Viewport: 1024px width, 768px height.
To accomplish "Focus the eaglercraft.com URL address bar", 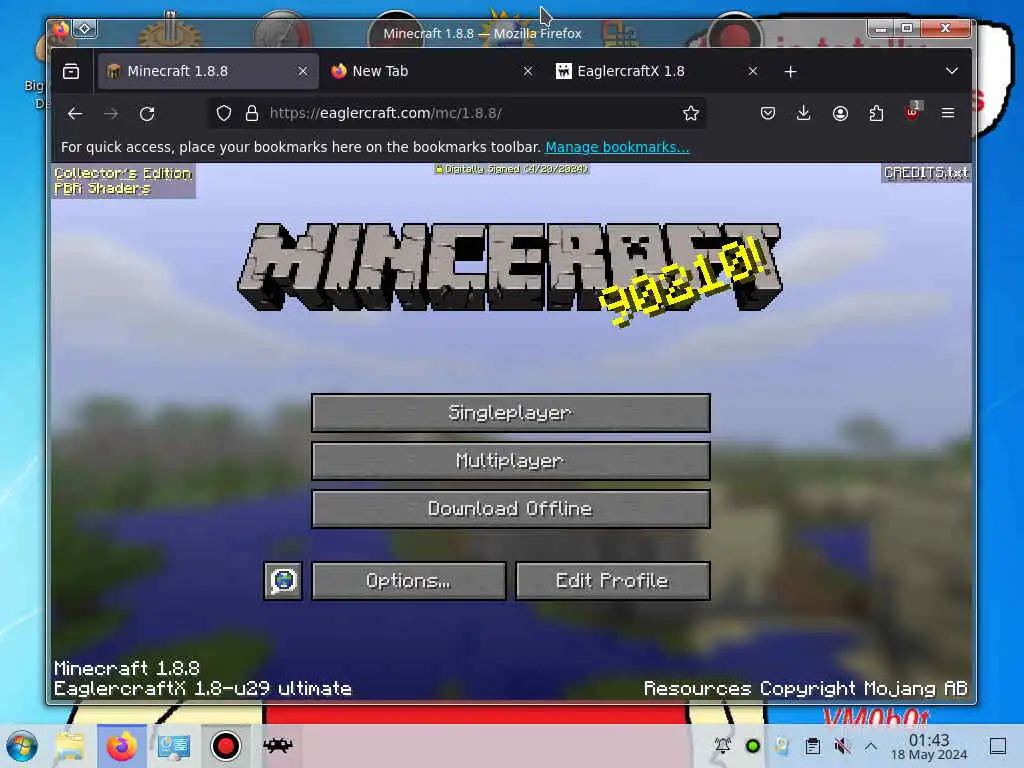I will [457, 114].
